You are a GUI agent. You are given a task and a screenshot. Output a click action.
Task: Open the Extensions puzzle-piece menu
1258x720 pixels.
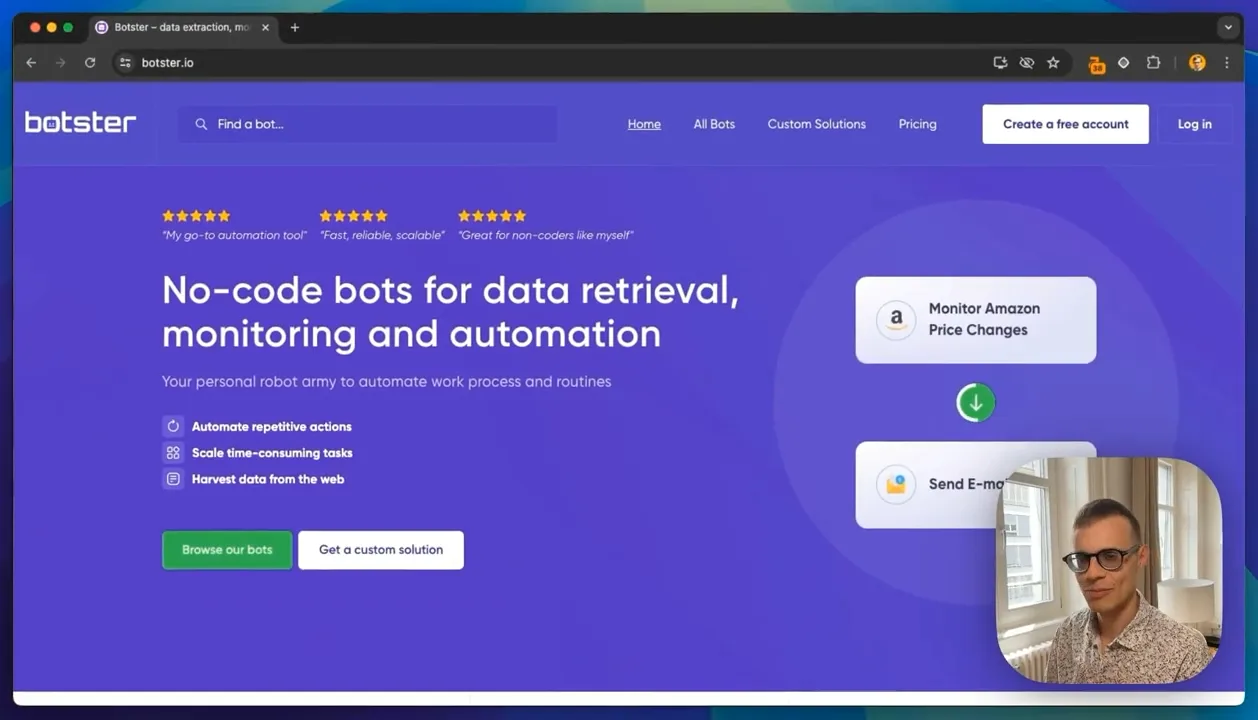click(1153, 62)
